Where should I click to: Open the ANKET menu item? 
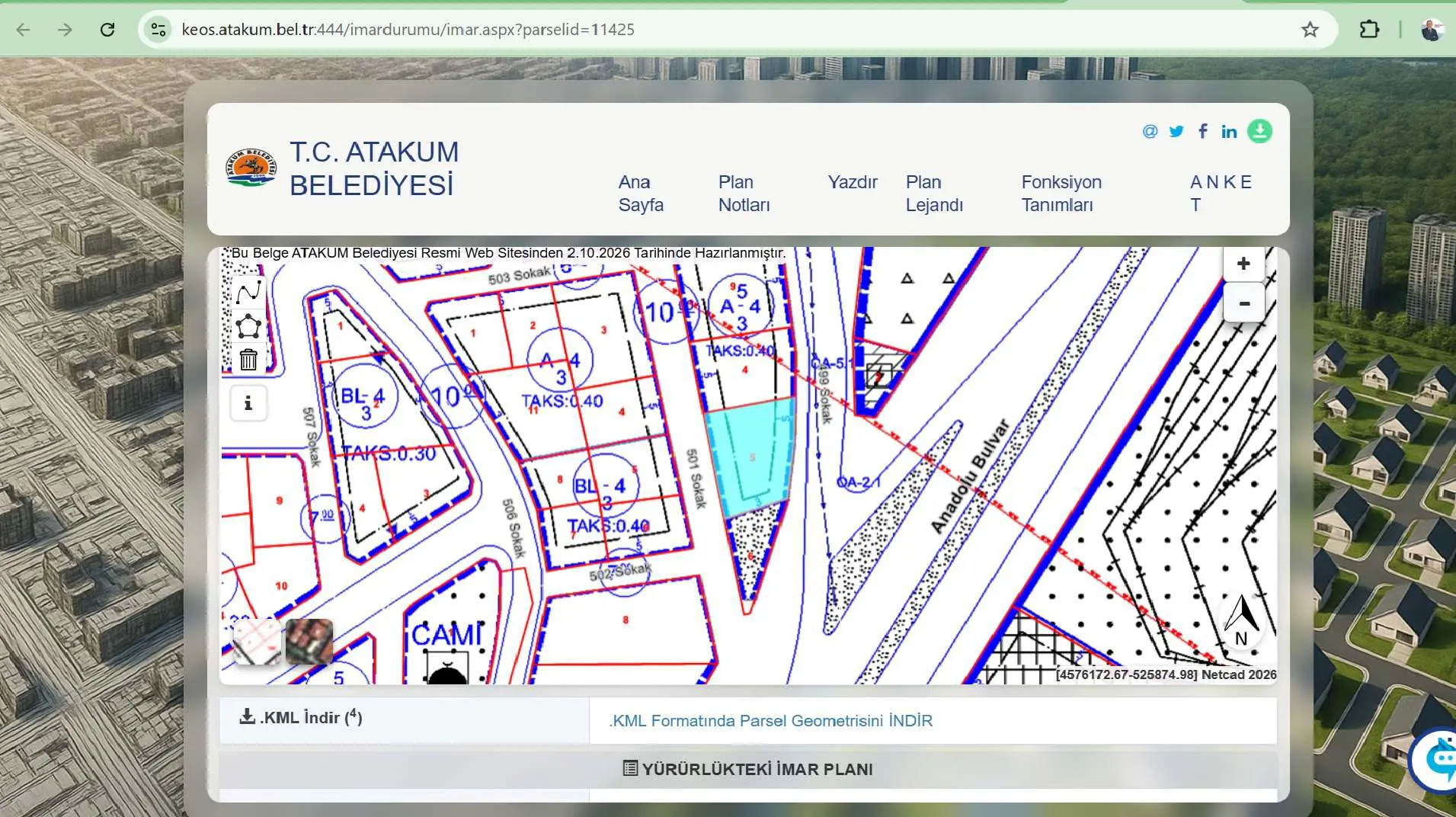click(1221, 194)
